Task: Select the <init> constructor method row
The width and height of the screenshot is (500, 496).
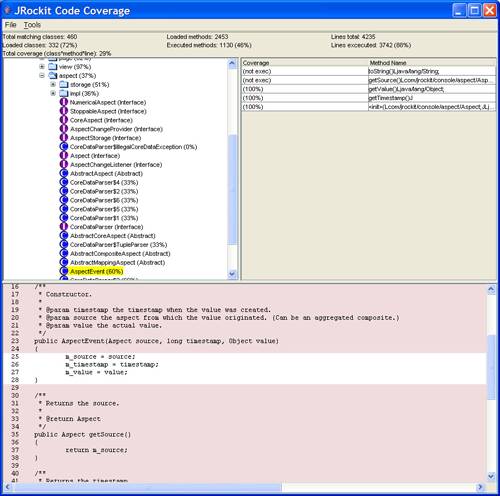Action: tap(368, 107)
